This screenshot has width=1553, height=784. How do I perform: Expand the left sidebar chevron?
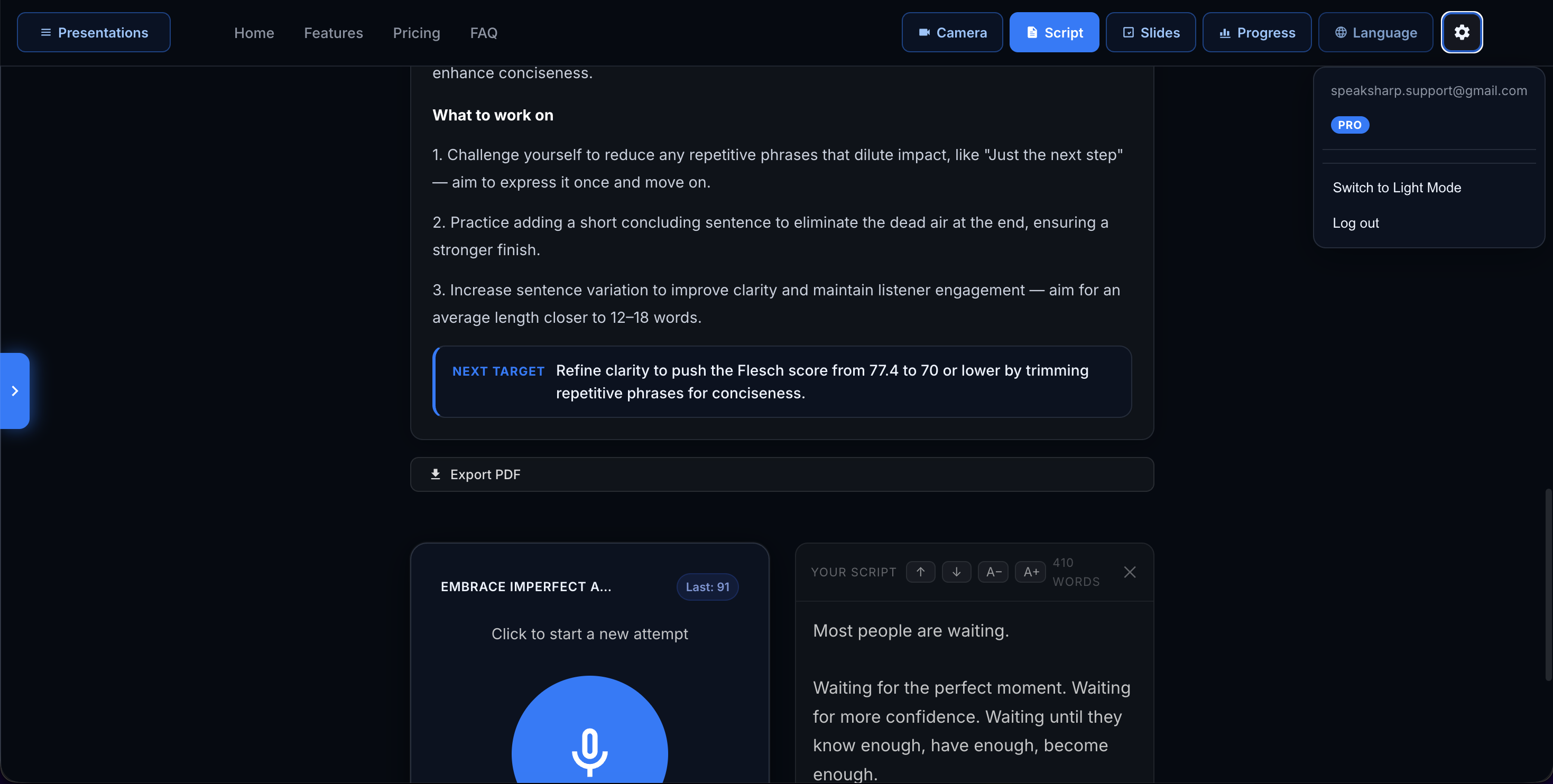(14, 391)
